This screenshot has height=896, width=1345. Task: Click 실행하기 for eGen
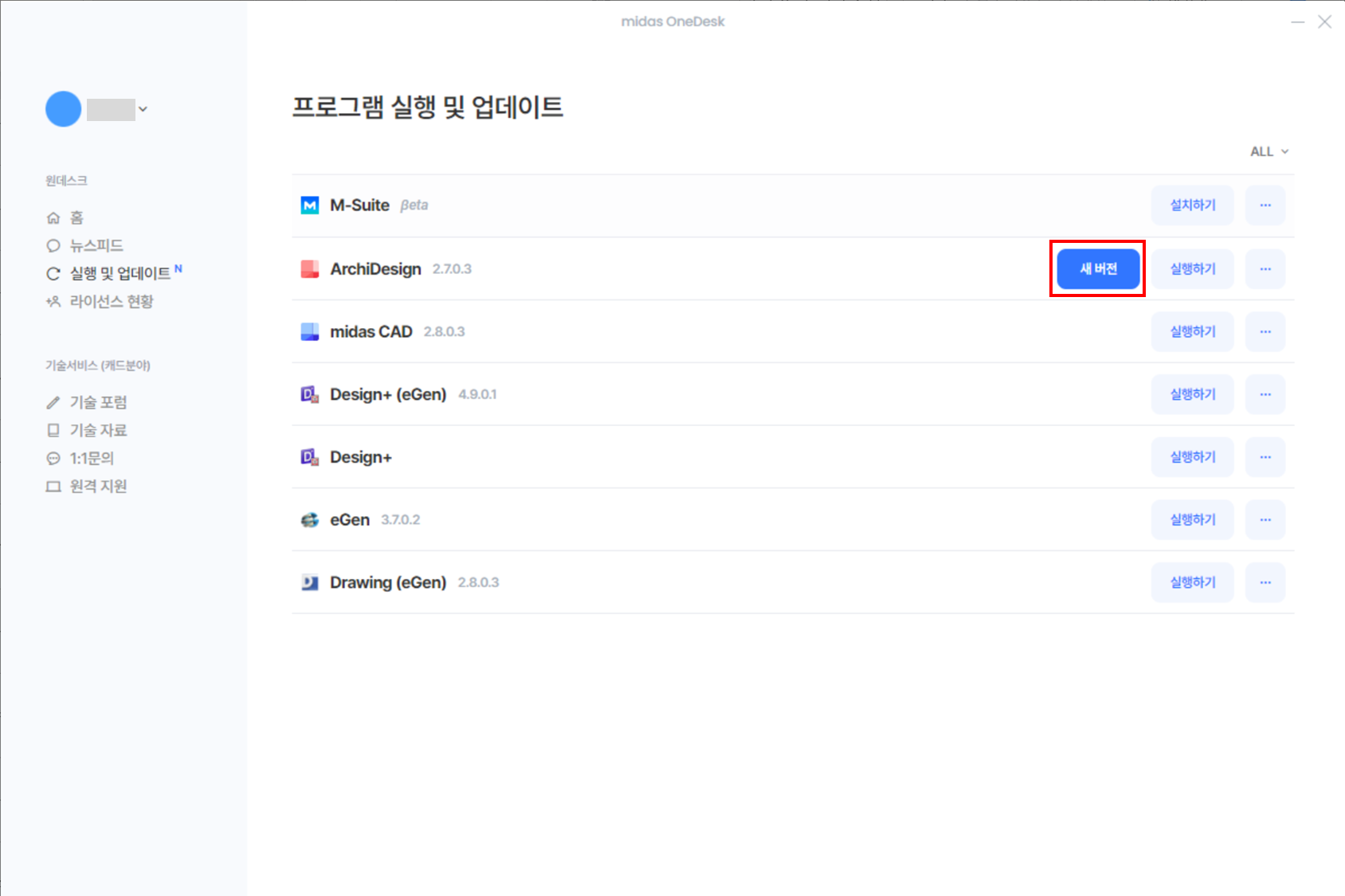point(1193,520)
